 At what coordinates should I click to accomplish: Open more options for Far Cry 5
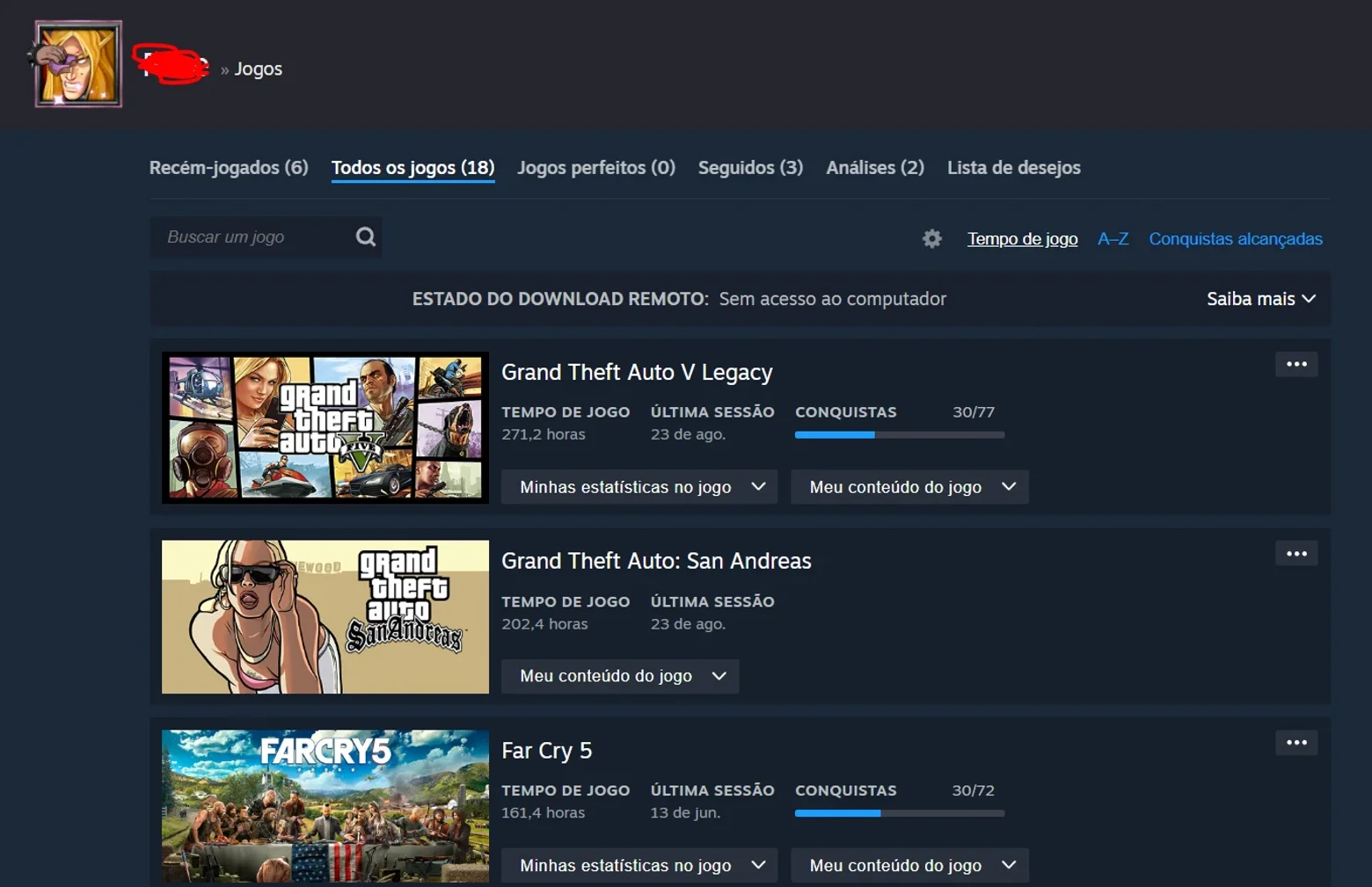tap(1296, 743)
